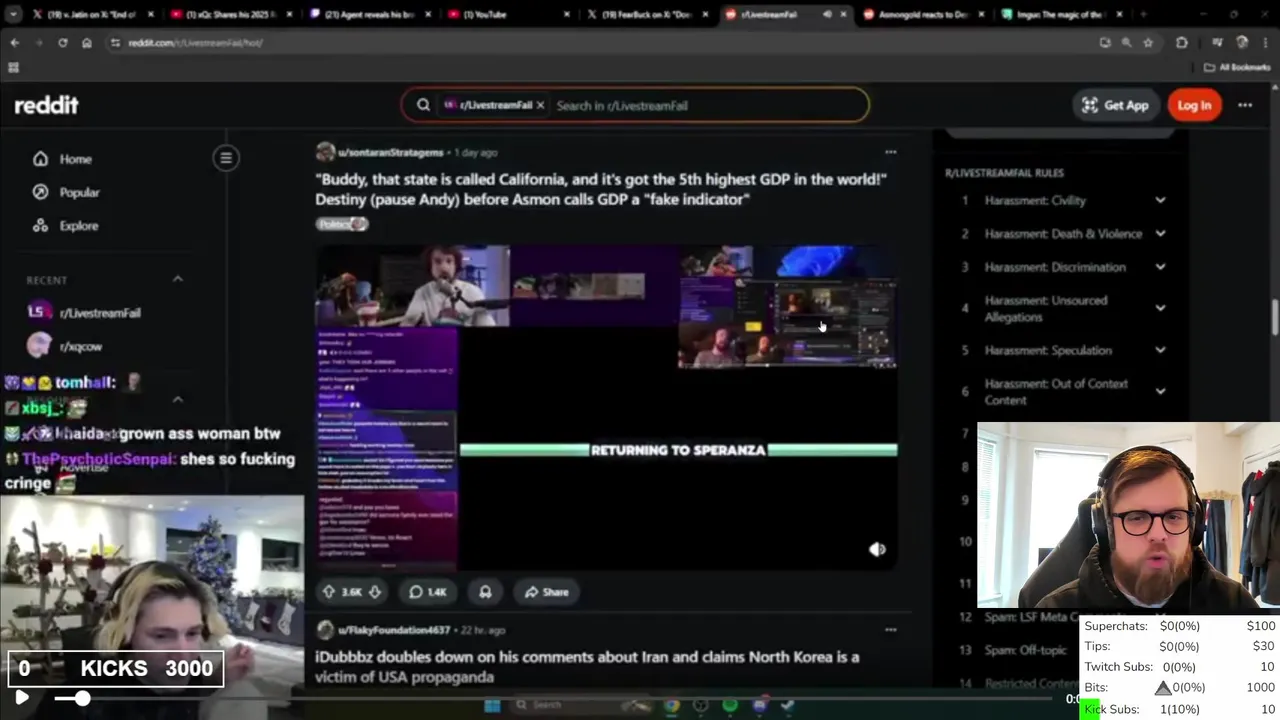Viewport: 1280px width, 720px height.
Task: Upvote the Destiny California GDP post
Action: tap(328, 592)
